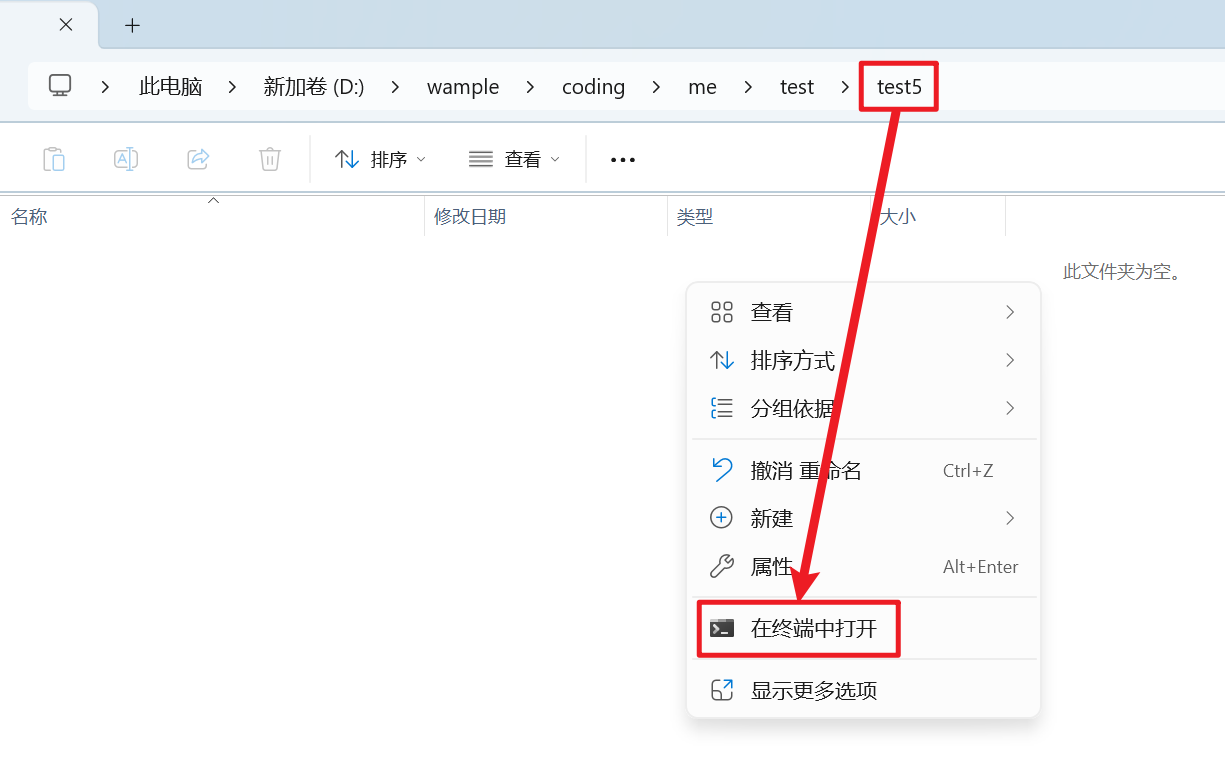The width and height of the screenshot is (1225, 768).
Task: Click the Delete icon in the toolbar
Action: click(269, 158)
